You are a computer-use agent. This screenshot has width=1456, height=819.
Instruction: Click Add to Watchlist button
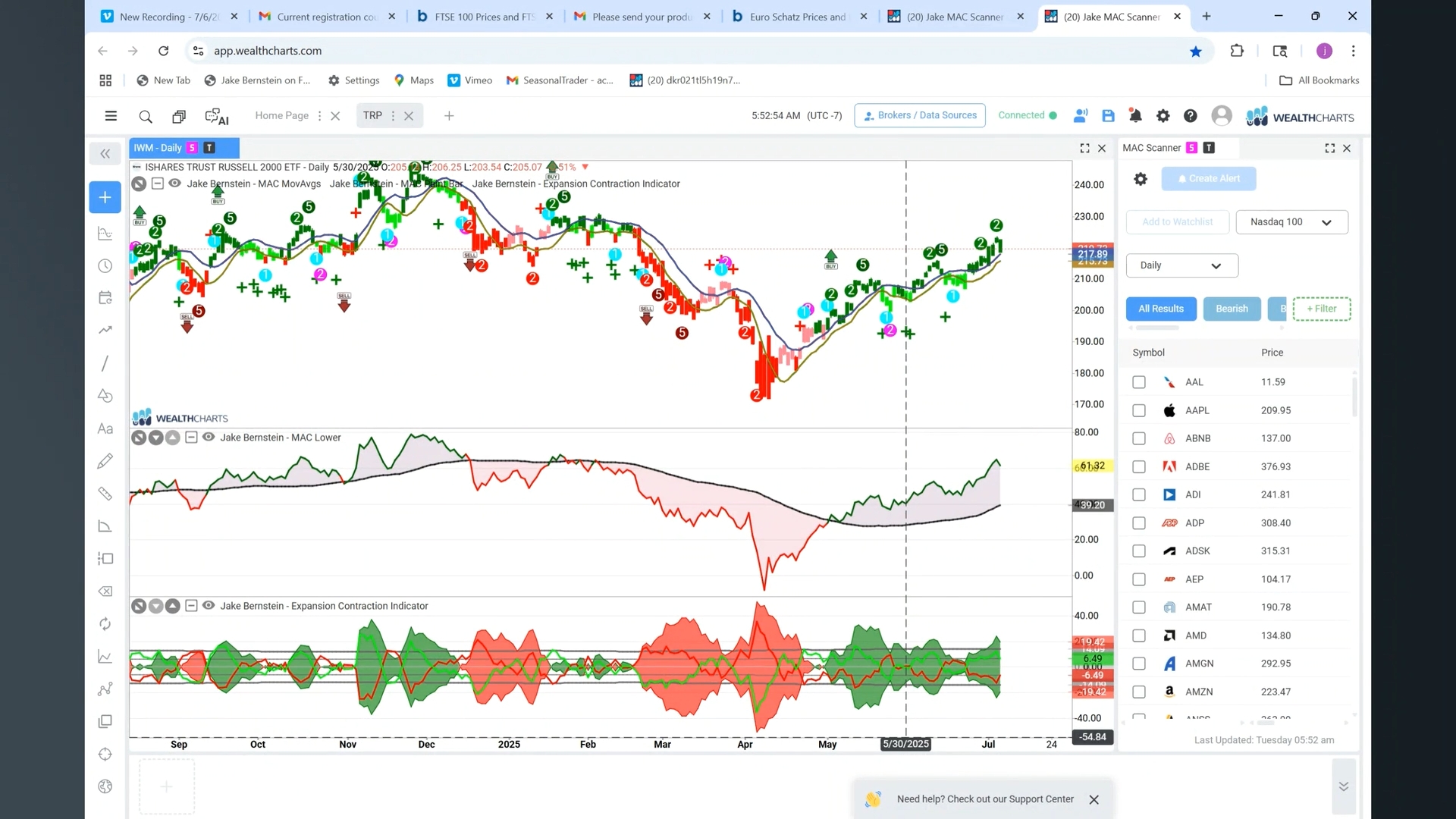click(x=1177, y=222)
